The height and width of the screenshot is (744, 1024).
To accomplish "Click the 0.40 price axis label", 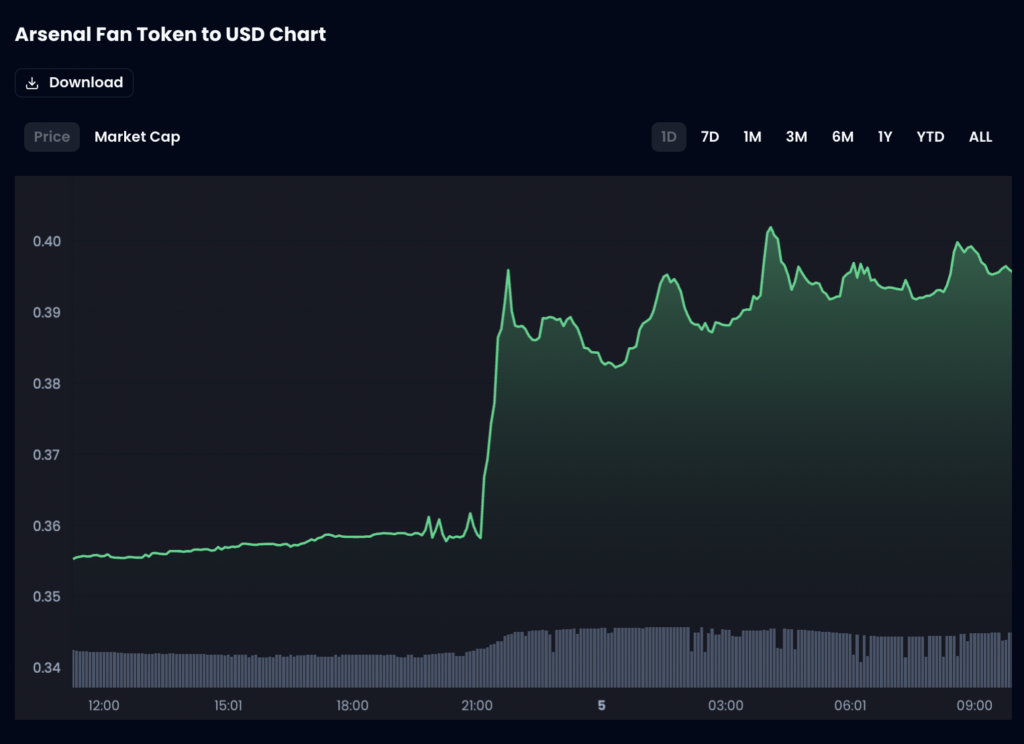I will coord(45,241).
